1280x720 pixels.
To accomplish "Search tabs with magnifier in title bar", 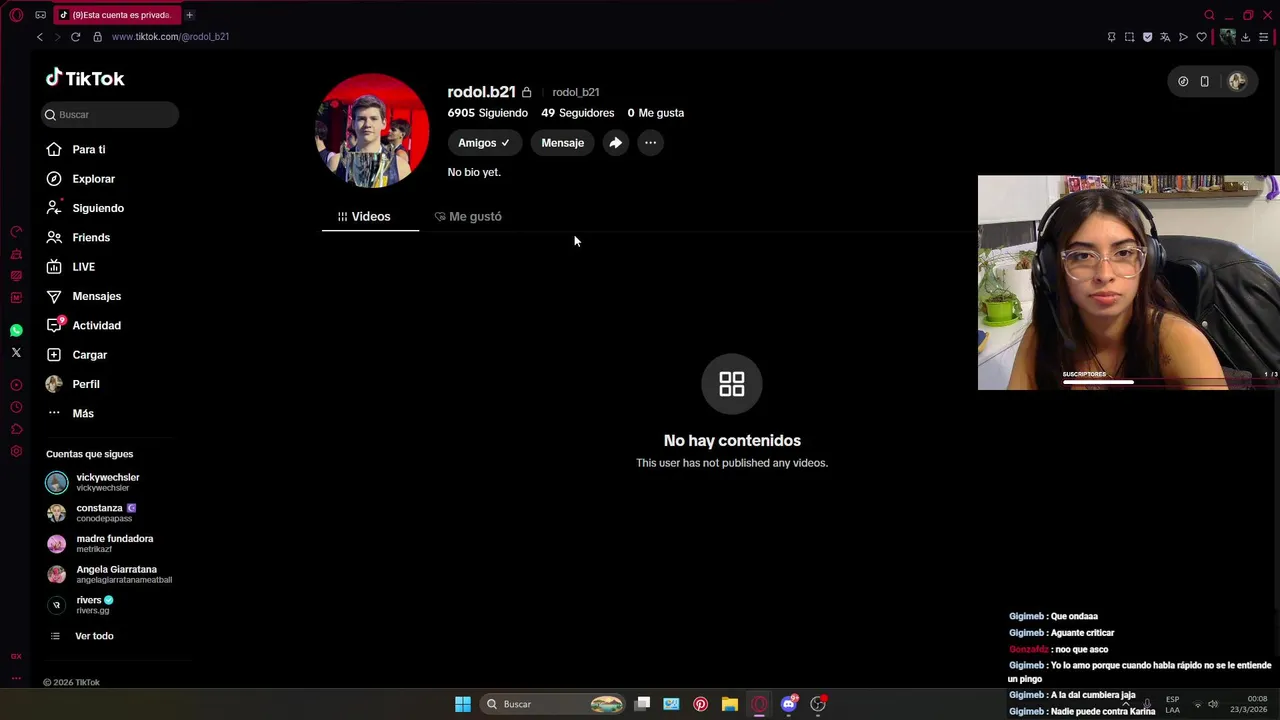I will point(1209,15).
